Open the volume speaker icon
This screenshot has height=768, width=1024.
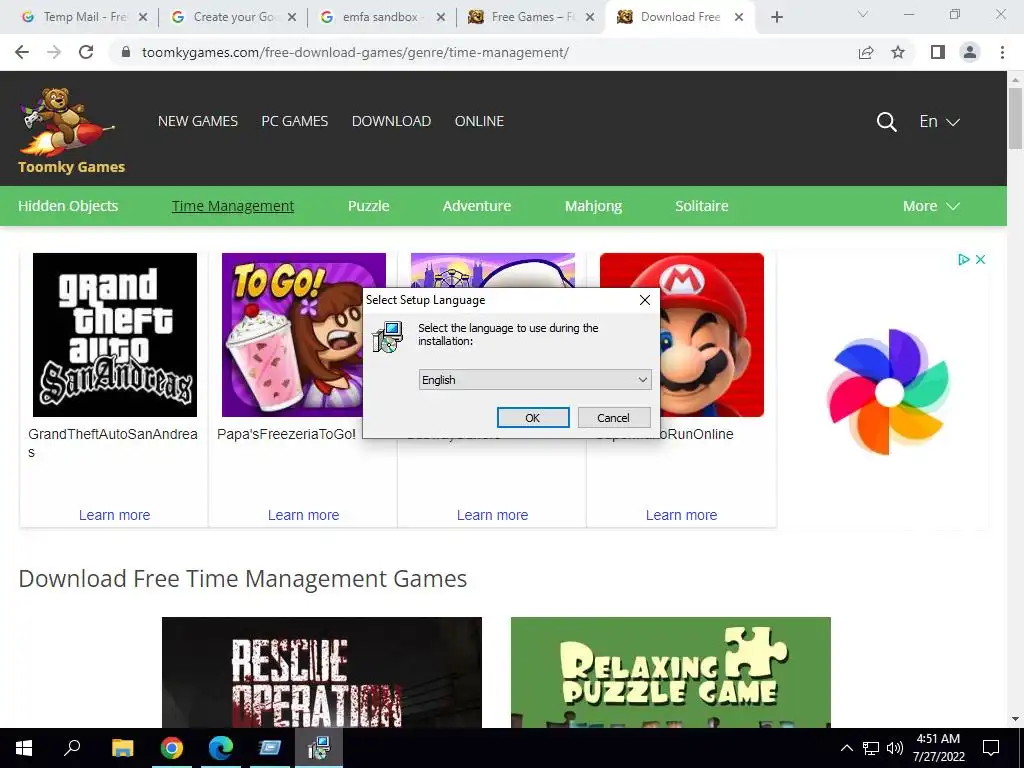(895, 748)
